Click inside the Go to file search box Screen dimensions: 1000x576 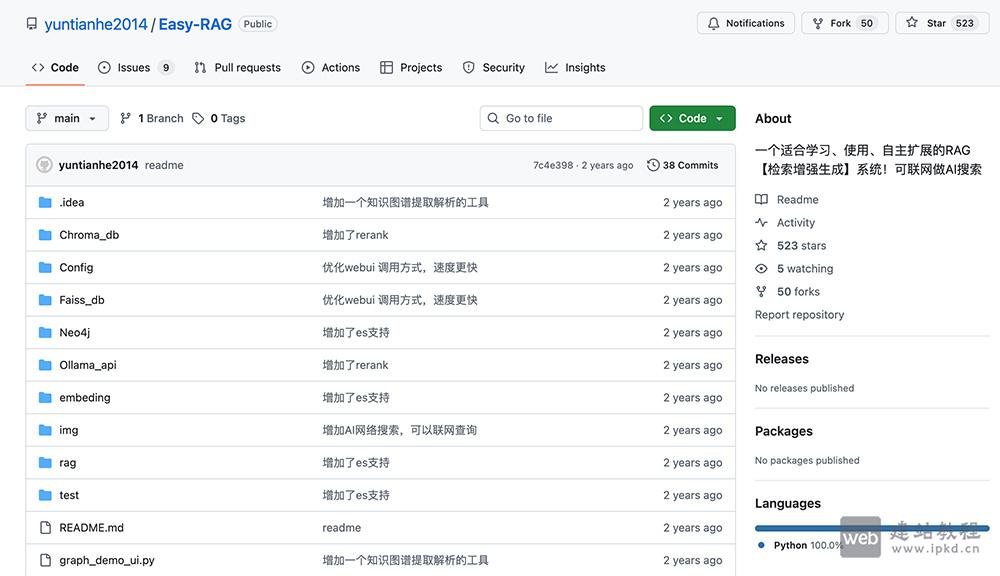tap(560, 118)
